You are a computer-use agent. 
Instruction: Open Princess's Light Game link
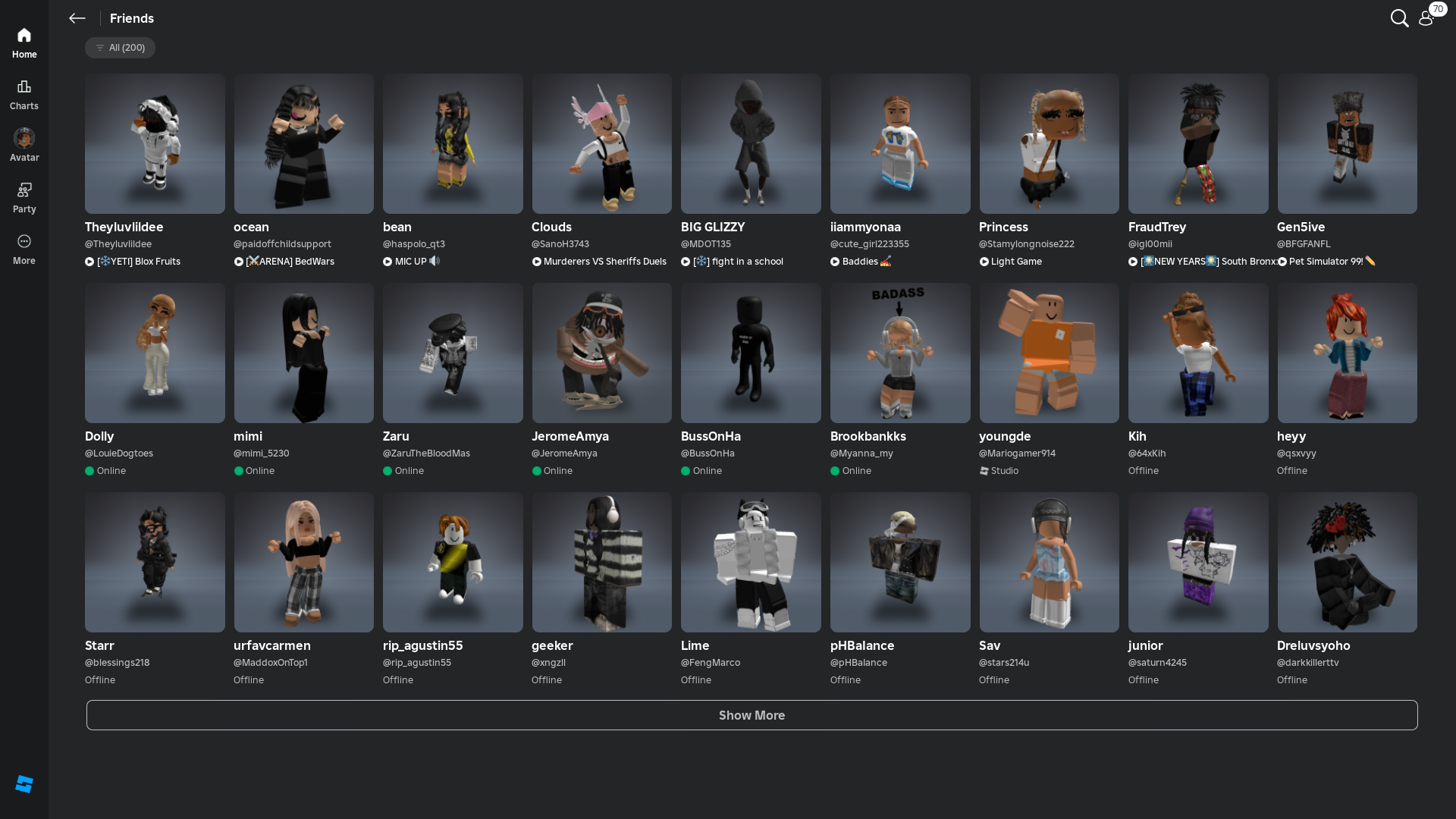point(1015,262)
